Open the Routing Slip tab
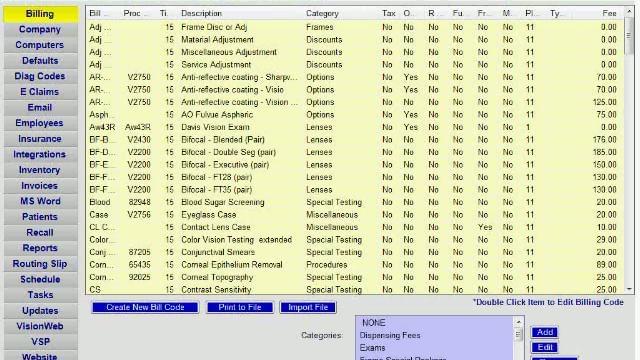Image resolution: width=640 pixels, height=360 pixels. click(40, 264)
